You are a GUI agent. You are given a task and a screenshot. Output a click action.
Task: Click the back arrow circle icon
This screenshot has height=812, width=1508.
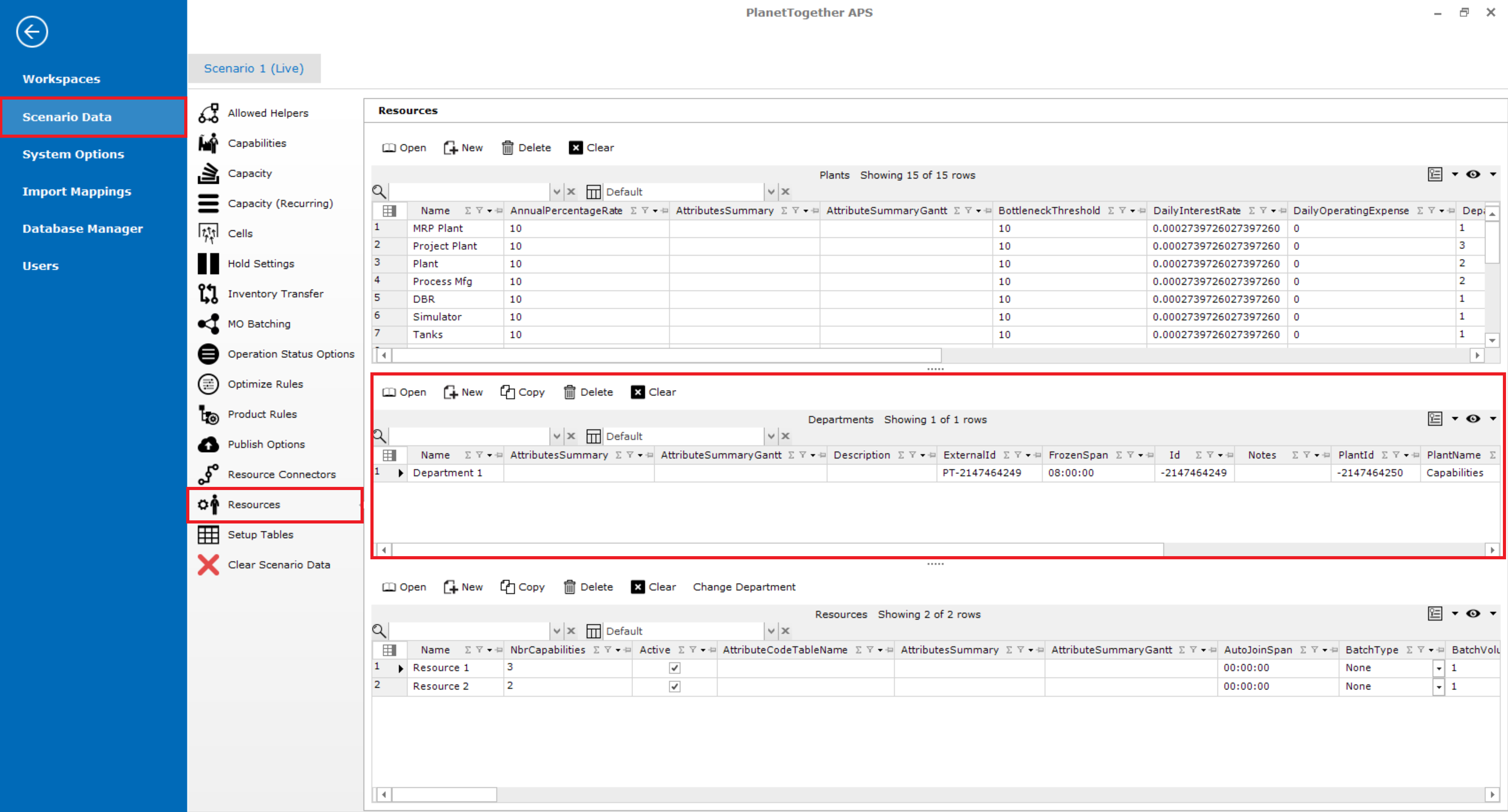31,31
